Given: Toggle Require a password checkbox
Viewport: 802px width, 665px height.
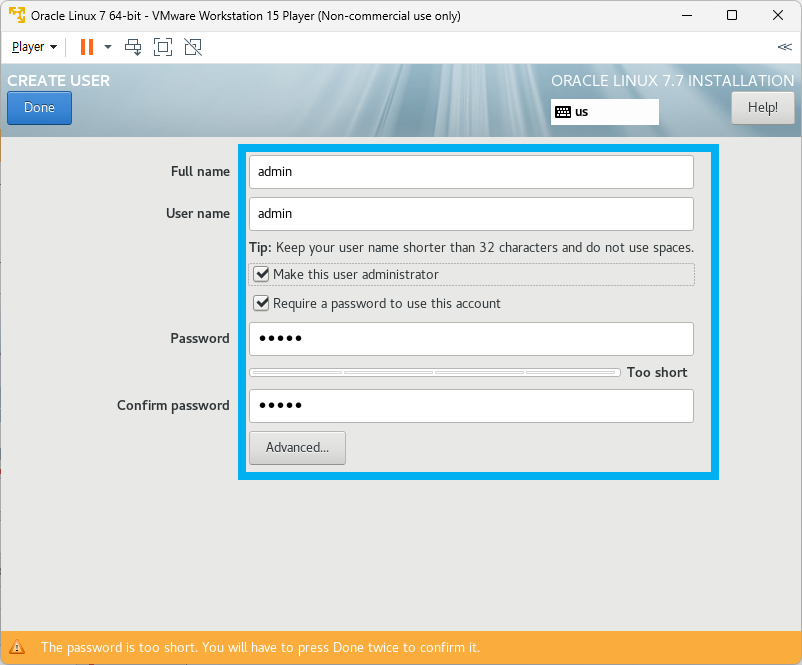Looking at the screenshot, I should click(261, 303).
